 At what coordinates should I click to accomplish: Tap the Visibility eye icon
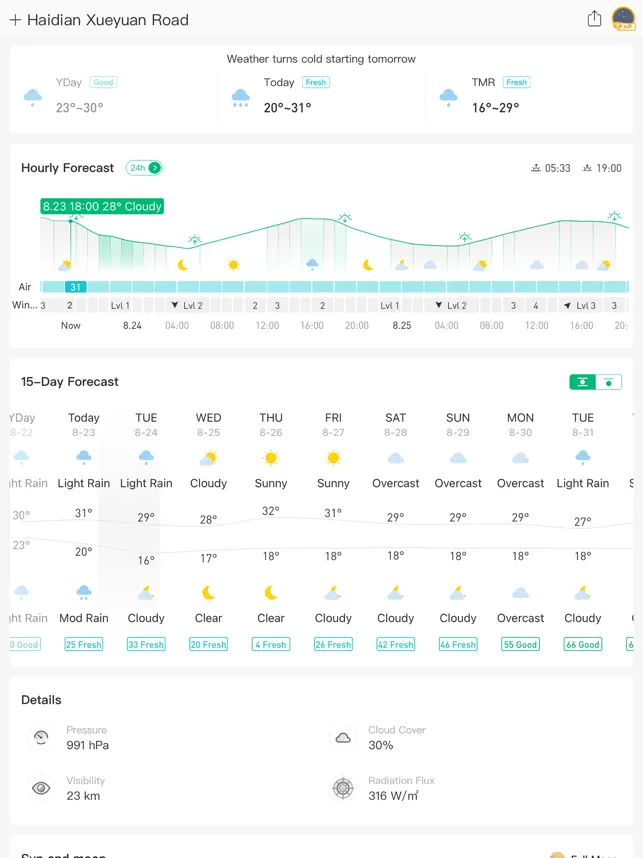41,788
